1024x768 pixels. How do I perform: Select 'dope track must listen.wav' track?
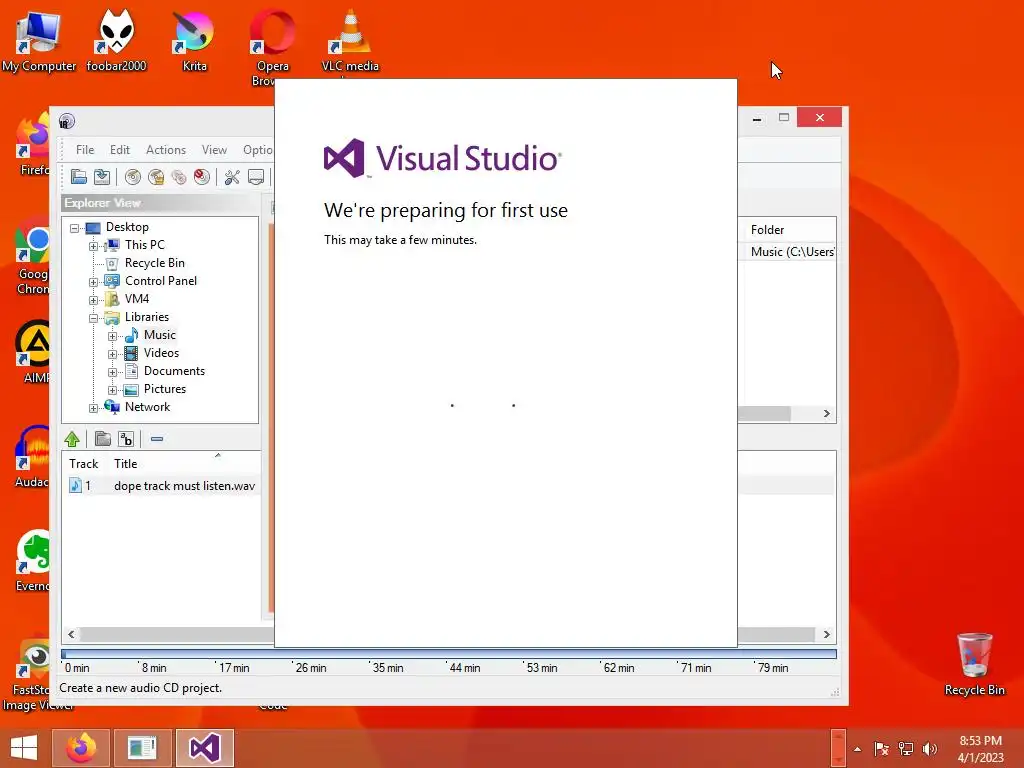184,486
